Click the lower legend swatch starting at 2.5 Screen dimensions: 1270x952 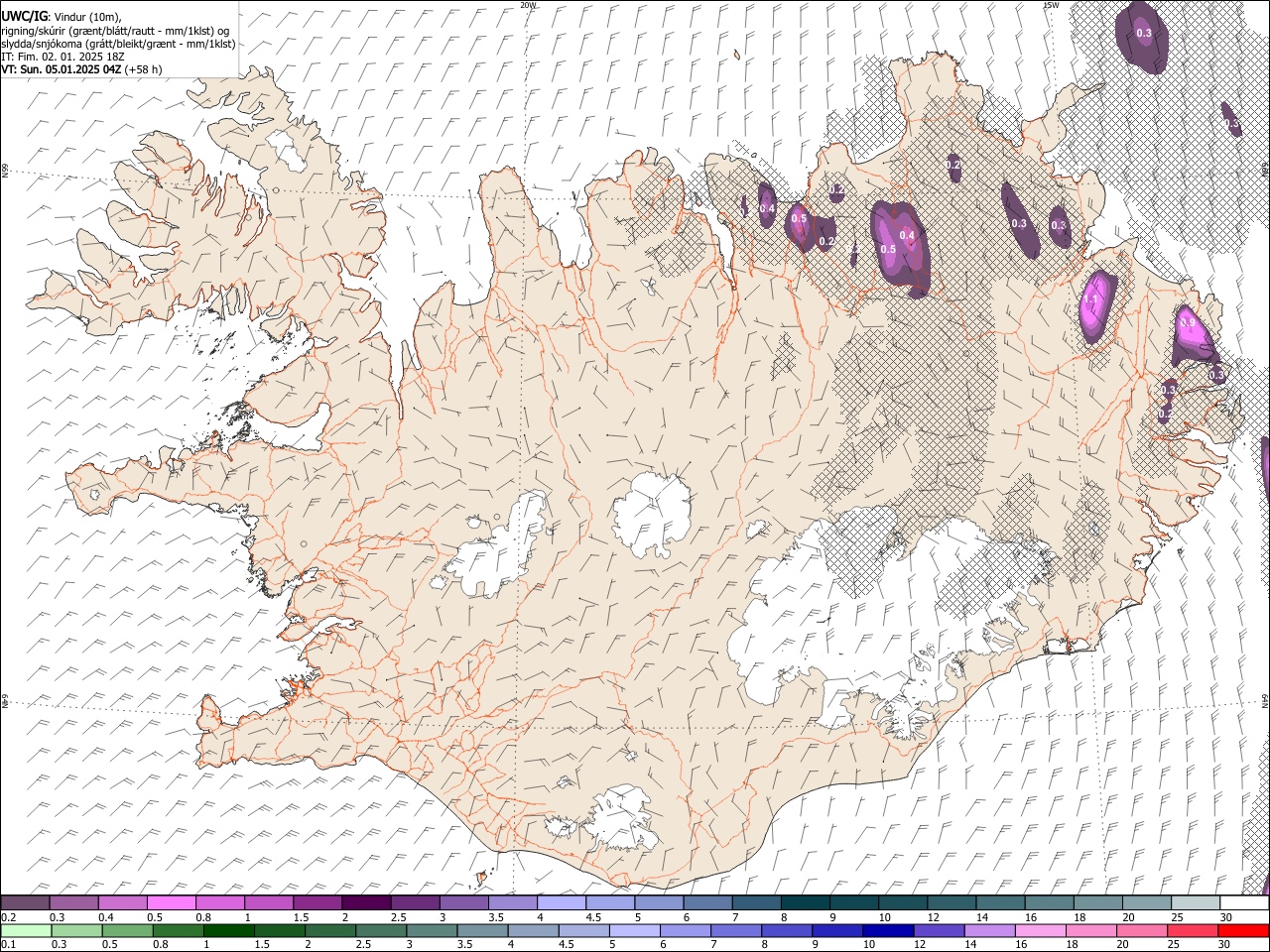pos(381,930)
